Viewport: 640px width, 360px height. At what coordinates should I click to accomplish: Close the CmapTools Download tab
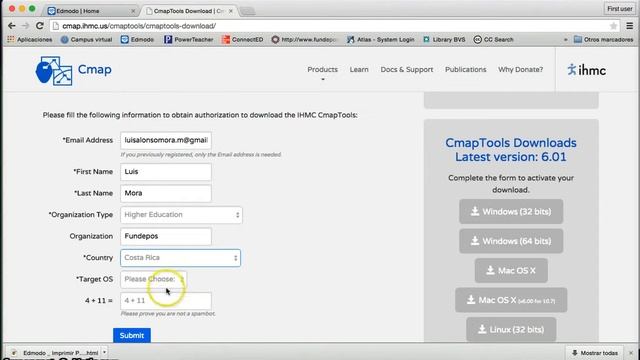[x=231, y=11]
